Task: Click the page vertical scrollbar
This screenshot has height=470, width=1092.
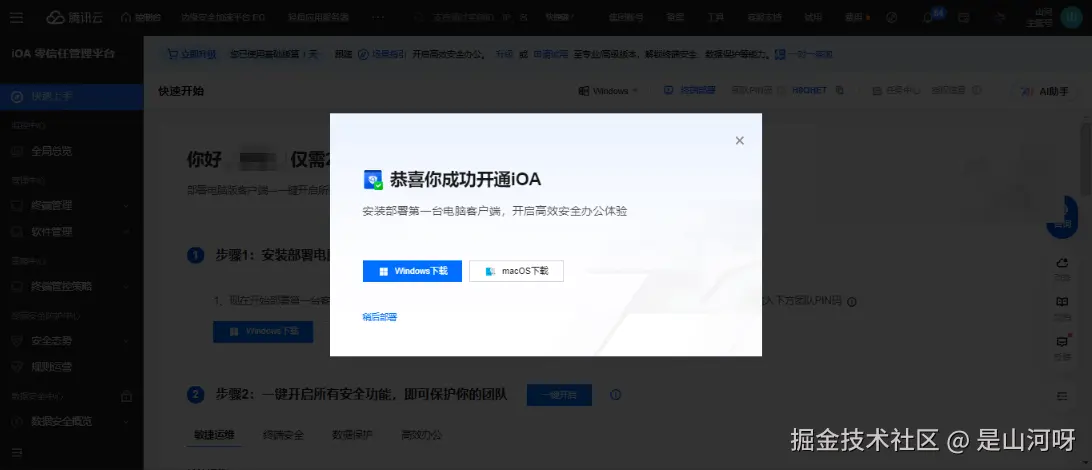Action: tap(1086, 160)
